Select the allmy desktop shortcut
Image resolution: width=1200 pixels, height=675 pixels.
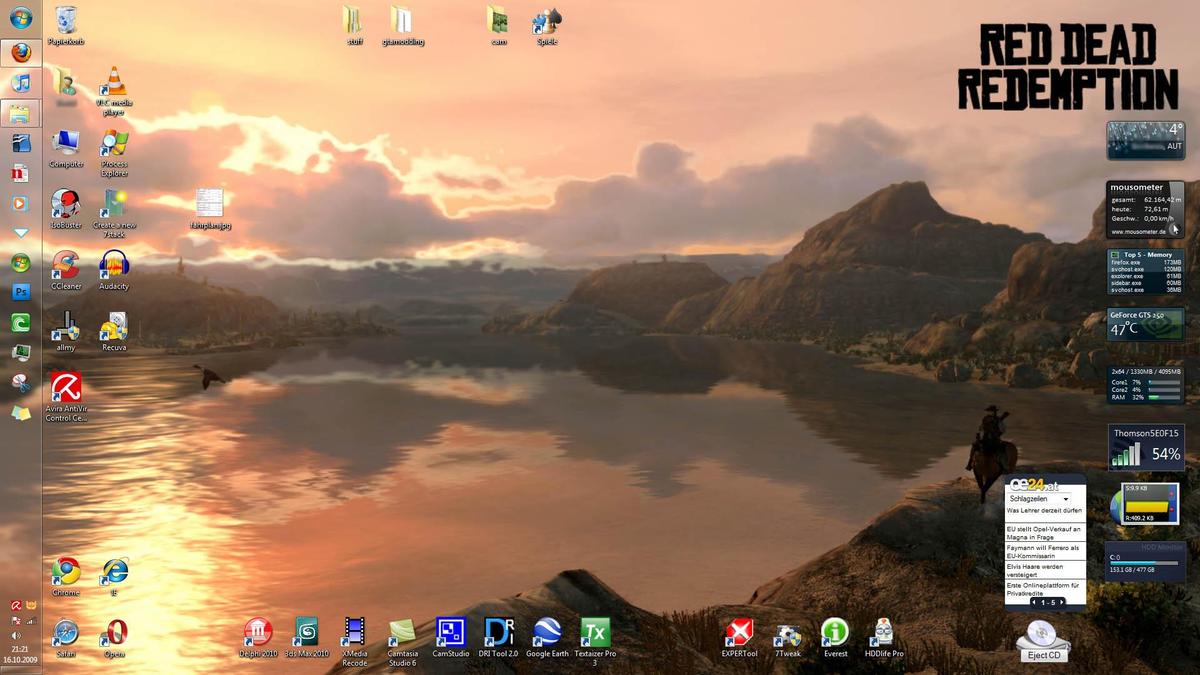(66, 332)
